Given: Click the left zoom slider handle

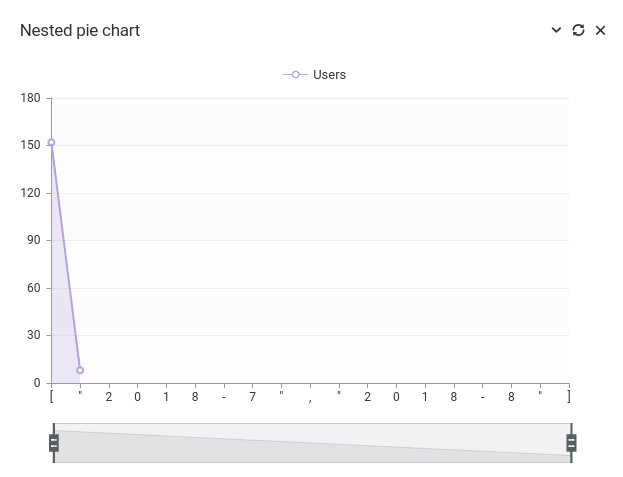Looking at the screenshot, I should 54,443.
